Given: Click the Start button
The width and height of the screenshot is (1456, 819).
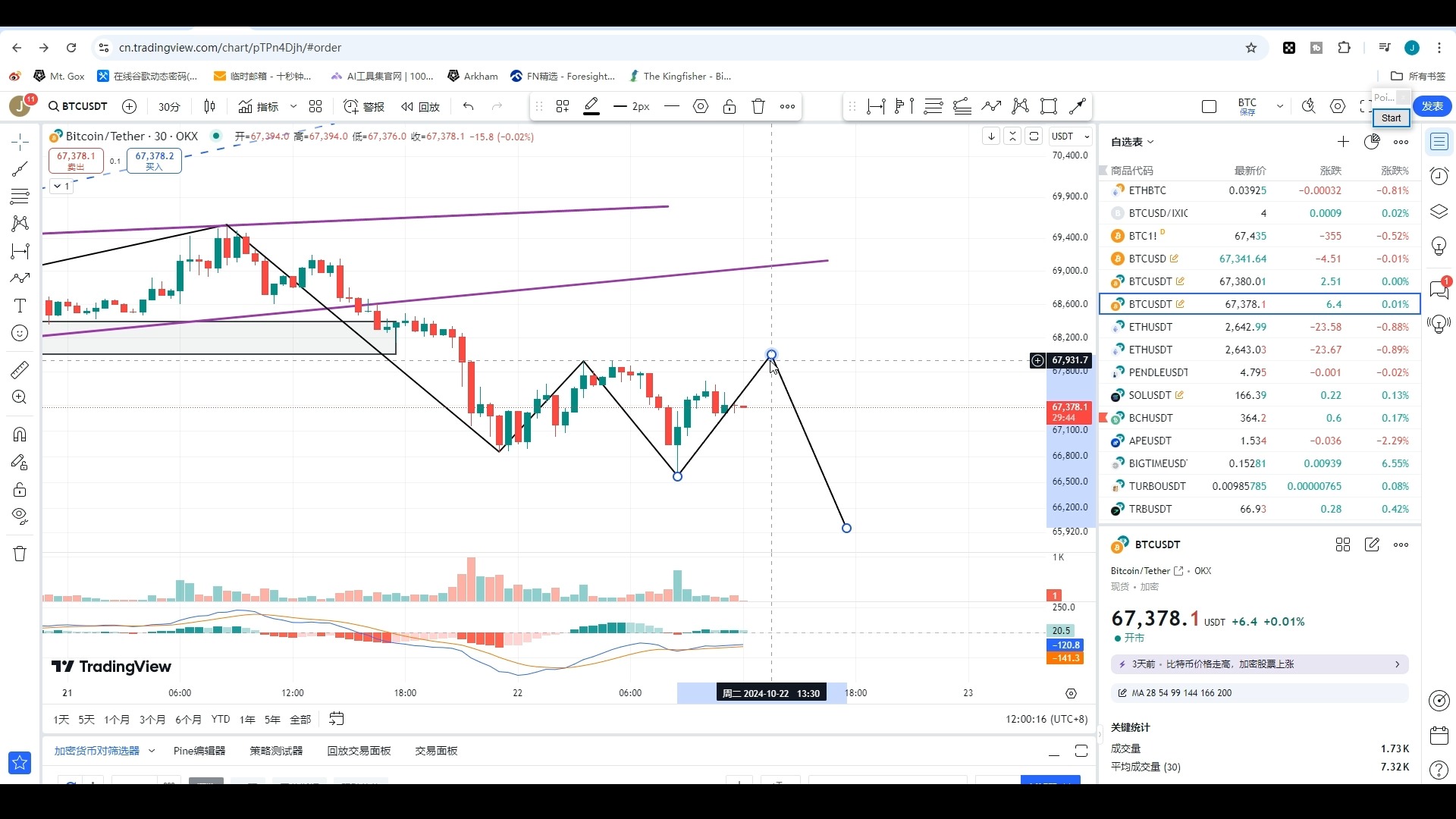Looking at the screenshot, I should [x=1392, y=118].
